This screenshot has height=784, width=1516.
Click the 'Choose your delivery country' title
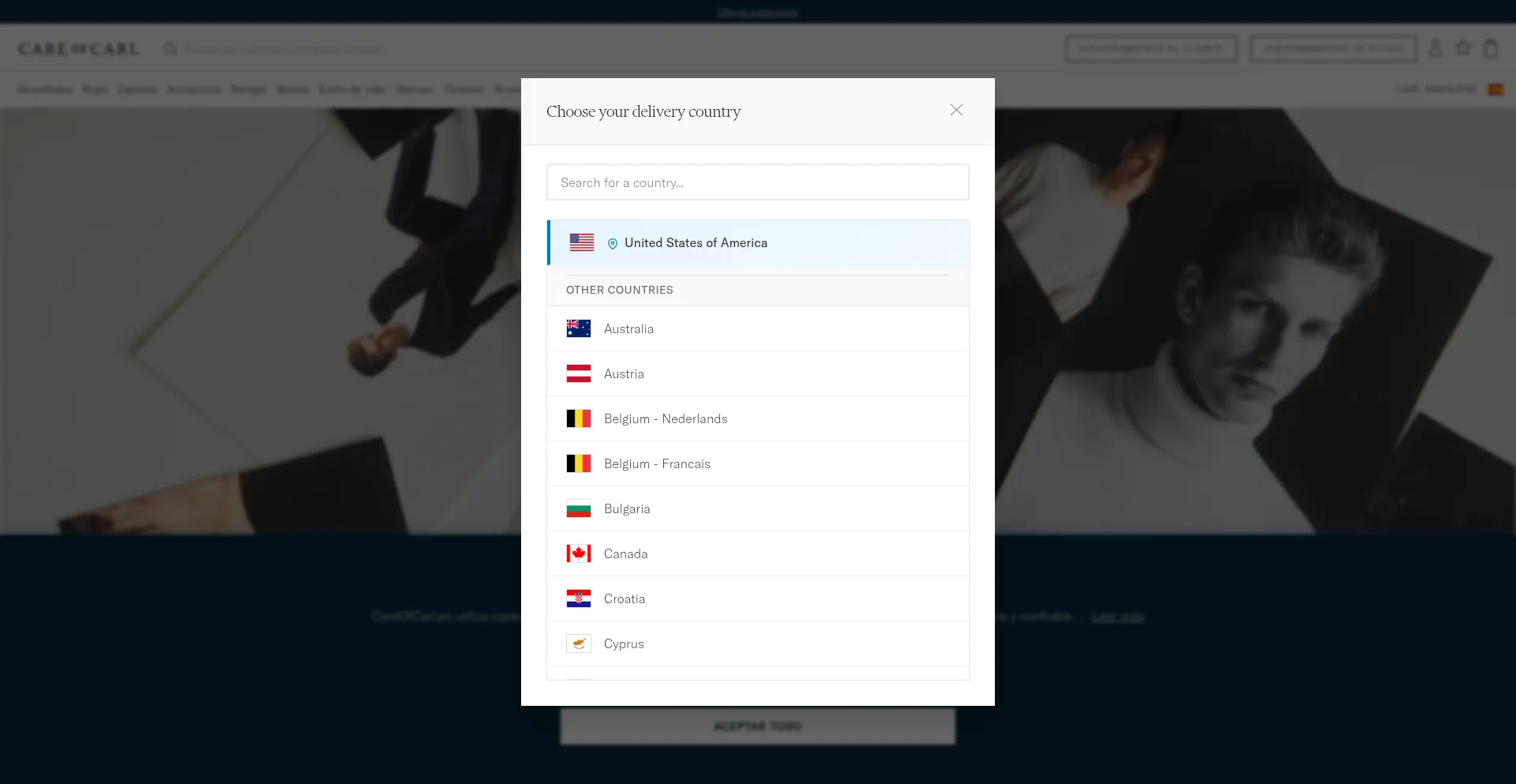coord(644,111)
